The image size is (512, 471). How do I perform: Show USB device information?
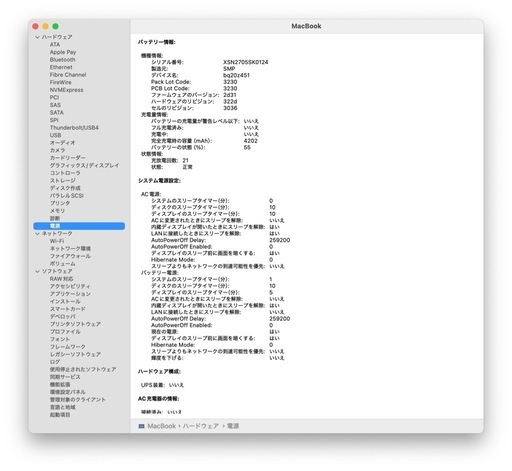(55, 135)
